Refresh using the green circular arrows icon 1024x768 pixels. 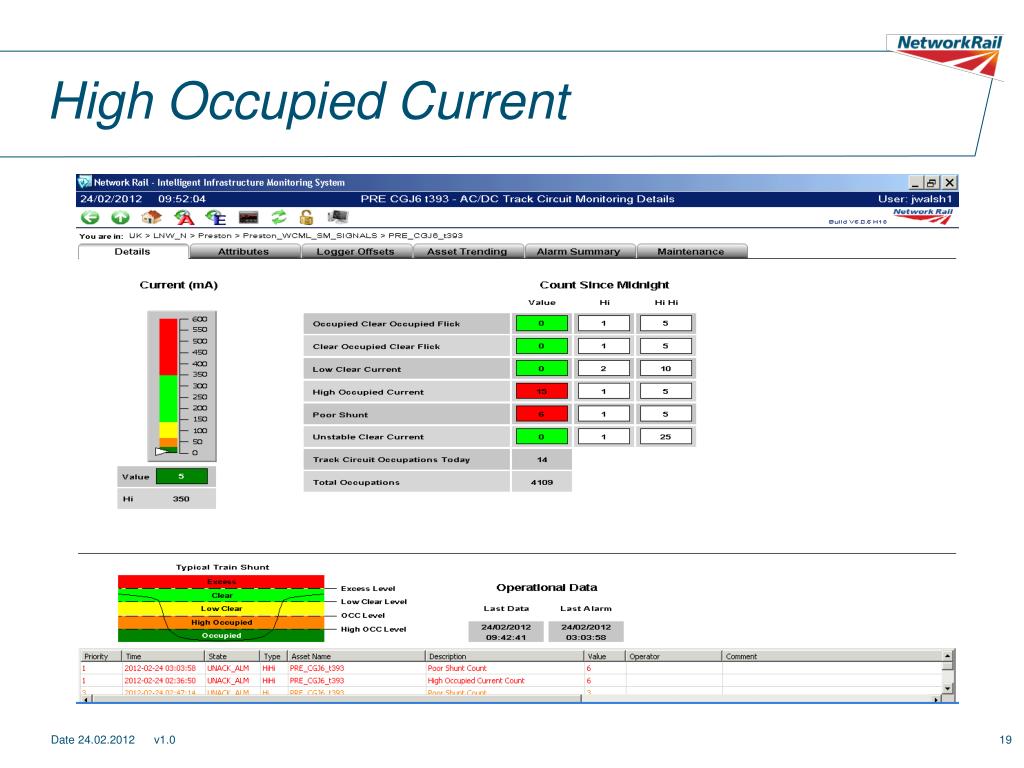(279, 217)
